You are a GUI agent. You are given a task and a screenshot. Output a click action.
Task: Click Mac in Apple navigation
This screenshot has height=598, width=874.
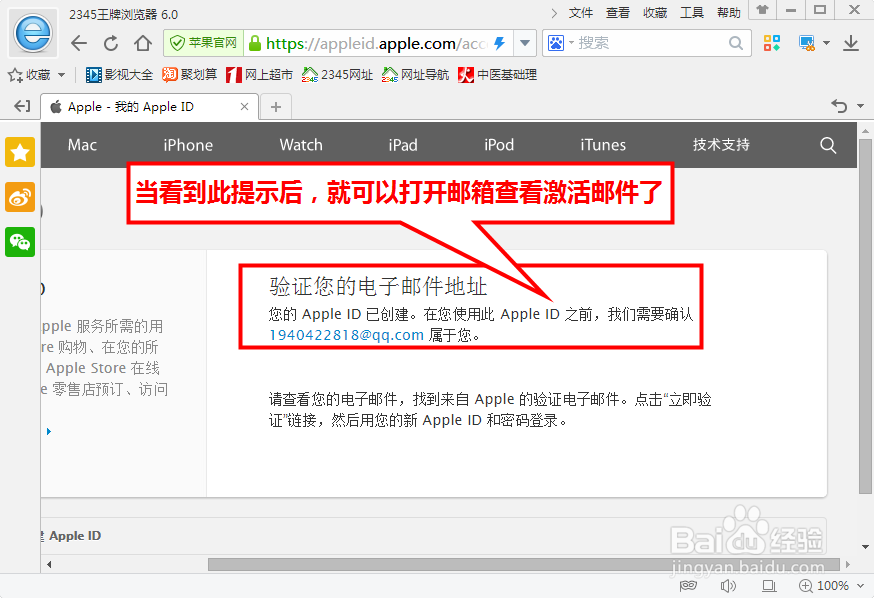[x=82, y=145]
